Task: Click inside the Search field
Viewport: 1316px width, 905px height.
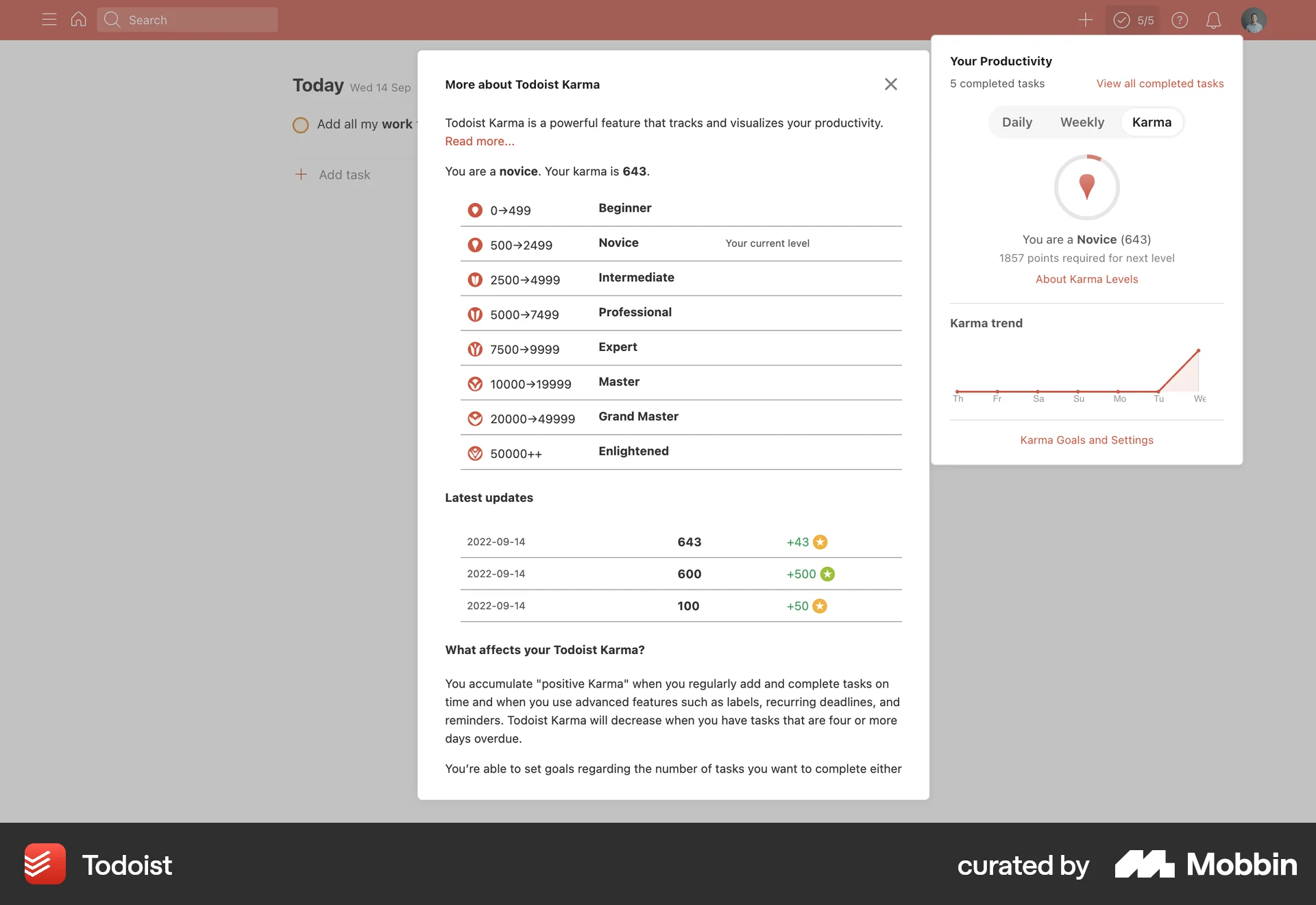Action: [x=187, y=20]
